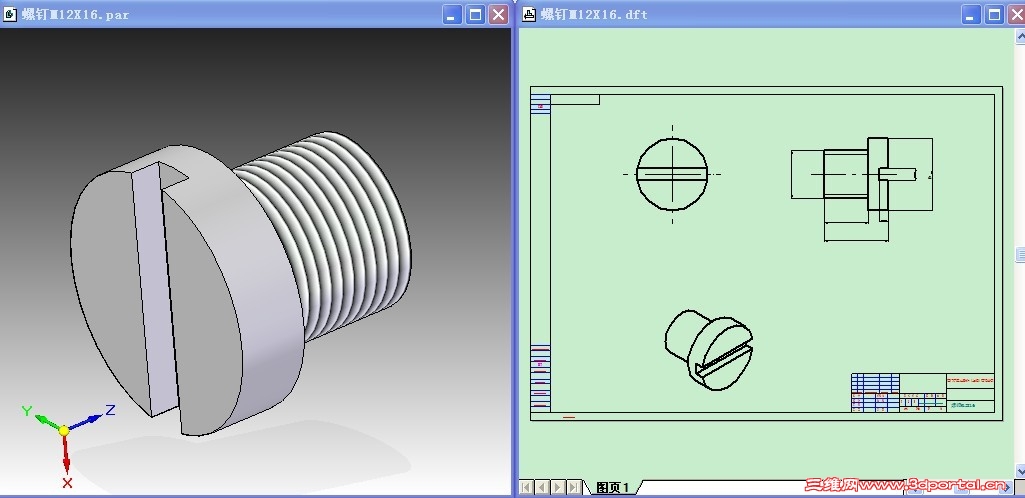This screenshot has width=1025, height=498.
Task: Close the 螺钉M12X16.par window
Action: [499, 14]
